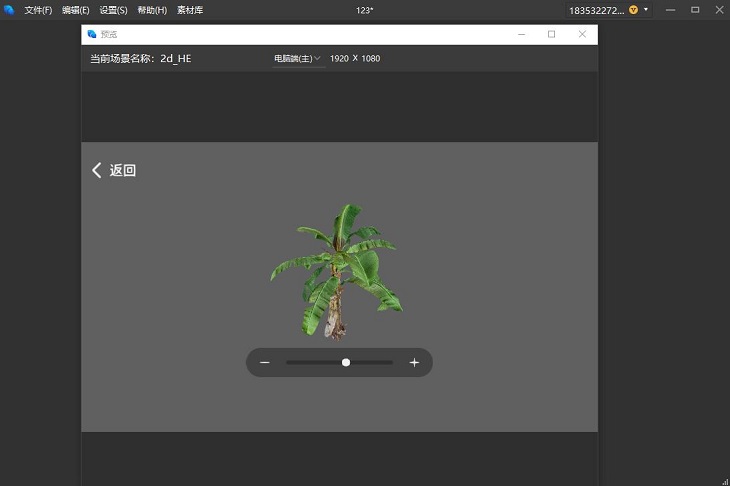Click the app logo in main title bar

pos(10,10)
